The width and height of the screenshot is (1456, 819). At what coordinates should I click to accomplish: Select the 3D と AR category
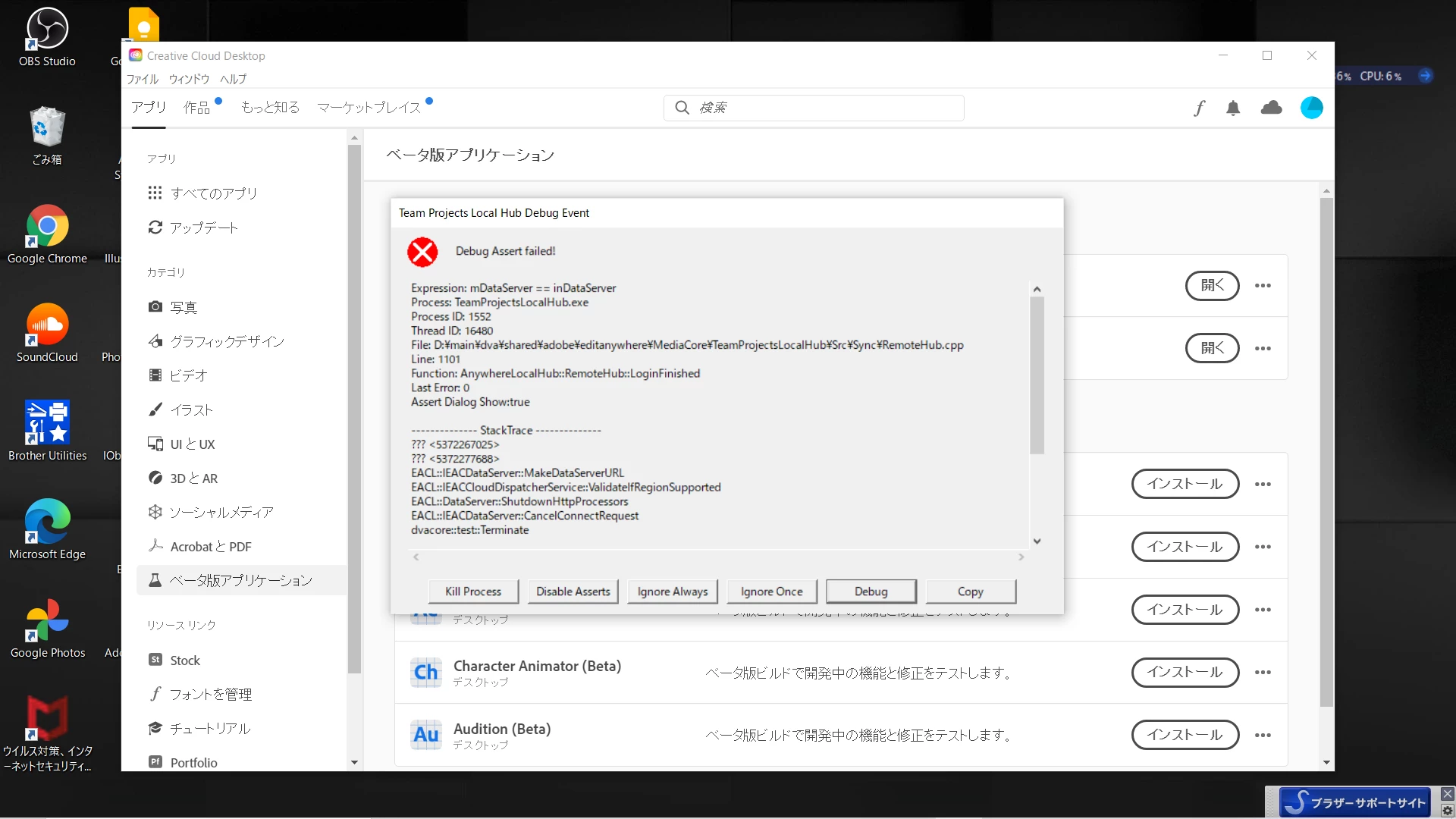coord(184,479)
